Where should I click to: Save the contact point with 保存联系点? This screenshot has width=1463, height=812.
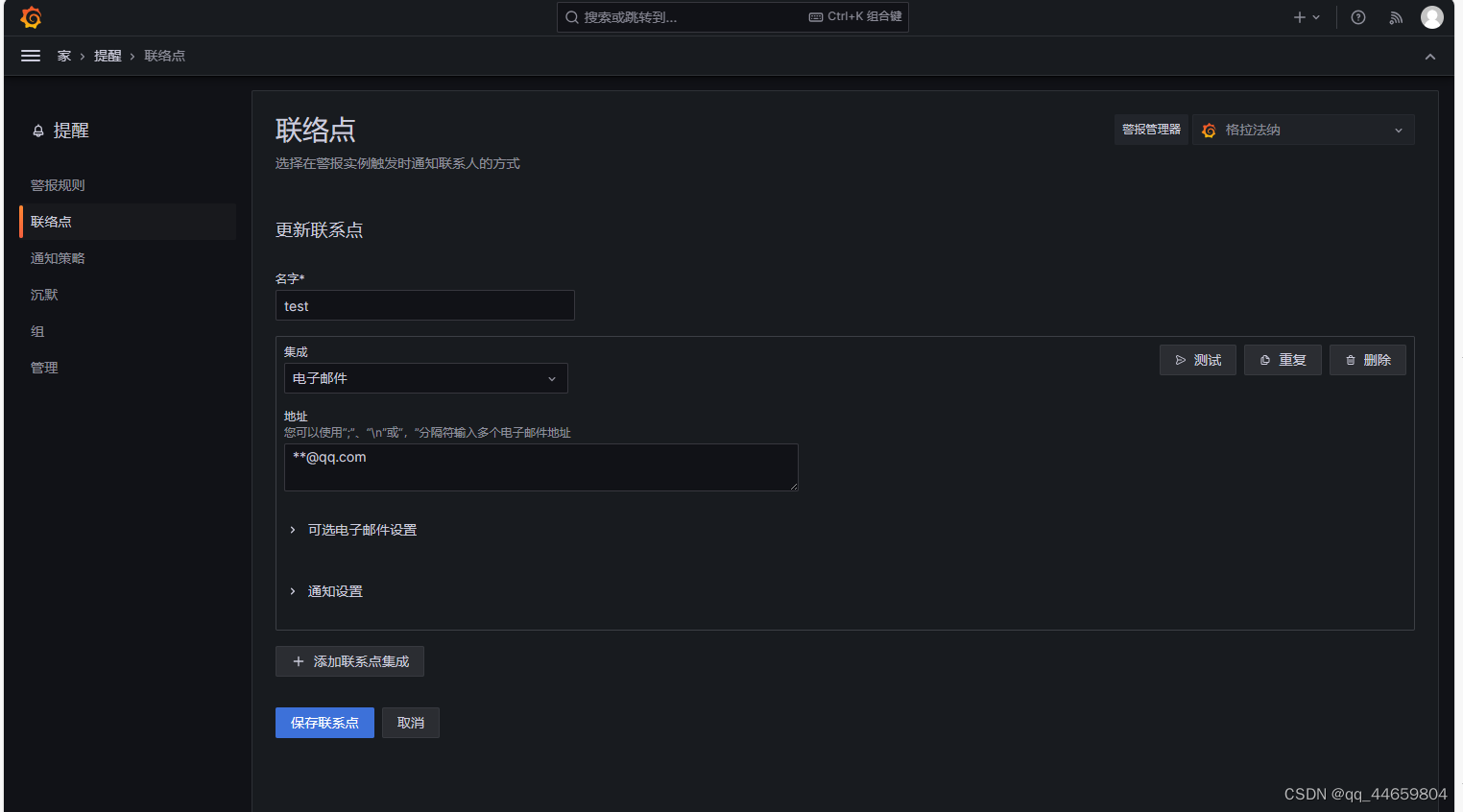pyautogui.click(x=324, y=723)
